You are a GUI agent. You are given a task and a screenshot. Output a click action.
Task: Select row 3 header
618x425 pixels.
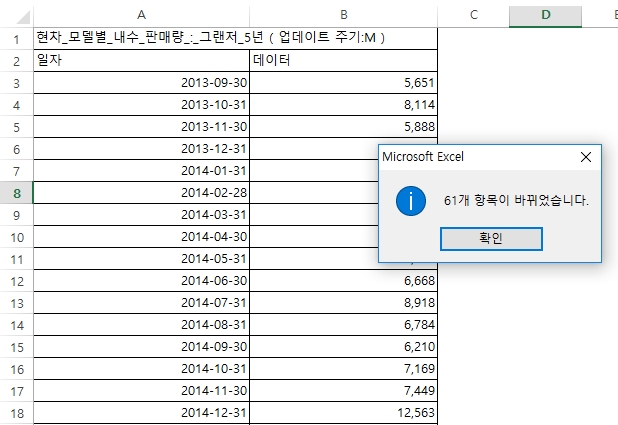coord(17,83)
